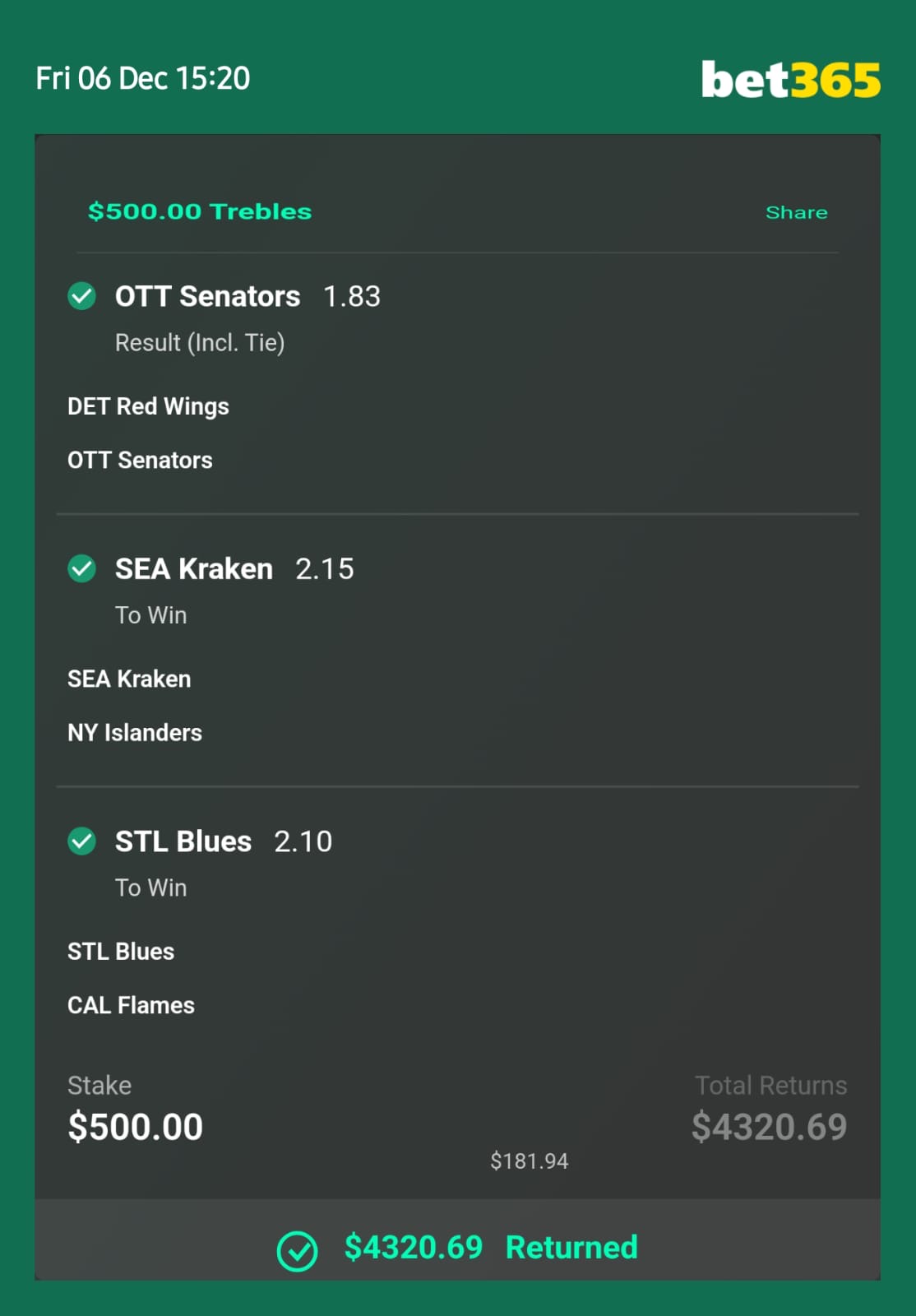
Task: Click the bet365 logo
Action: point(790,80)
